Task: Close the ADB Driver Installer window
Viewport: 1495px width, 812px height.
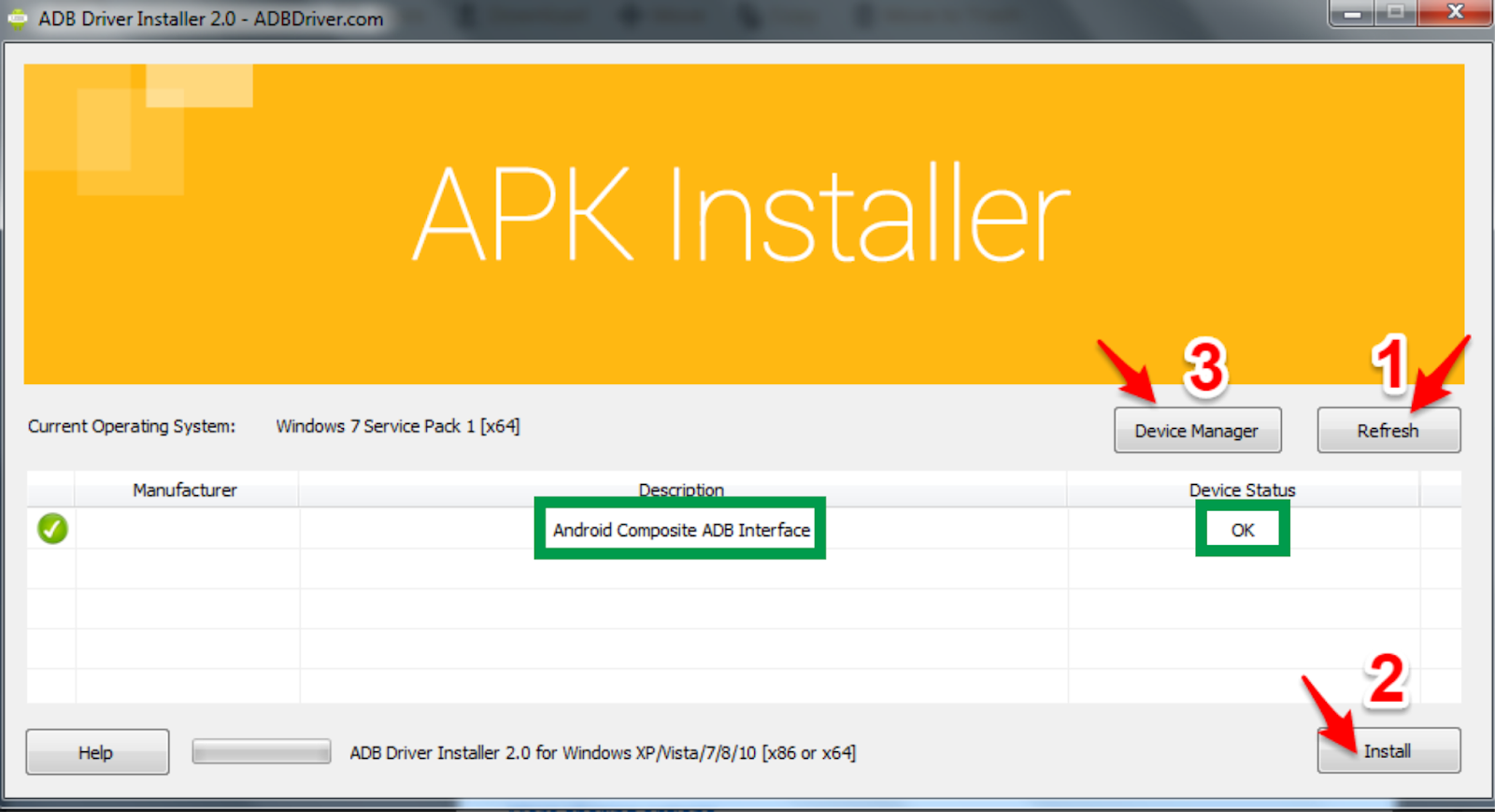Action: 1455,13
